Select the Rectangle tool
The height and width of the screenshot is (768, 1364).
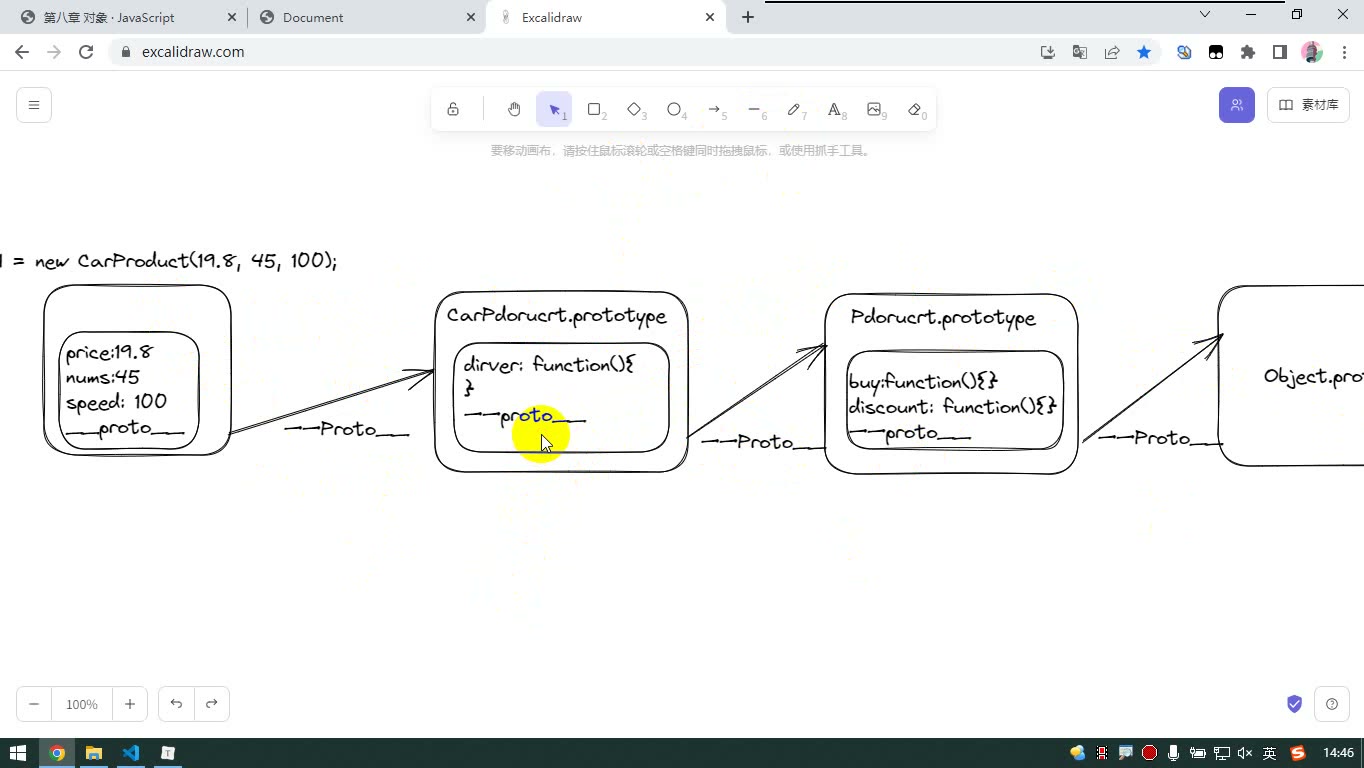(x=594, y=109)
